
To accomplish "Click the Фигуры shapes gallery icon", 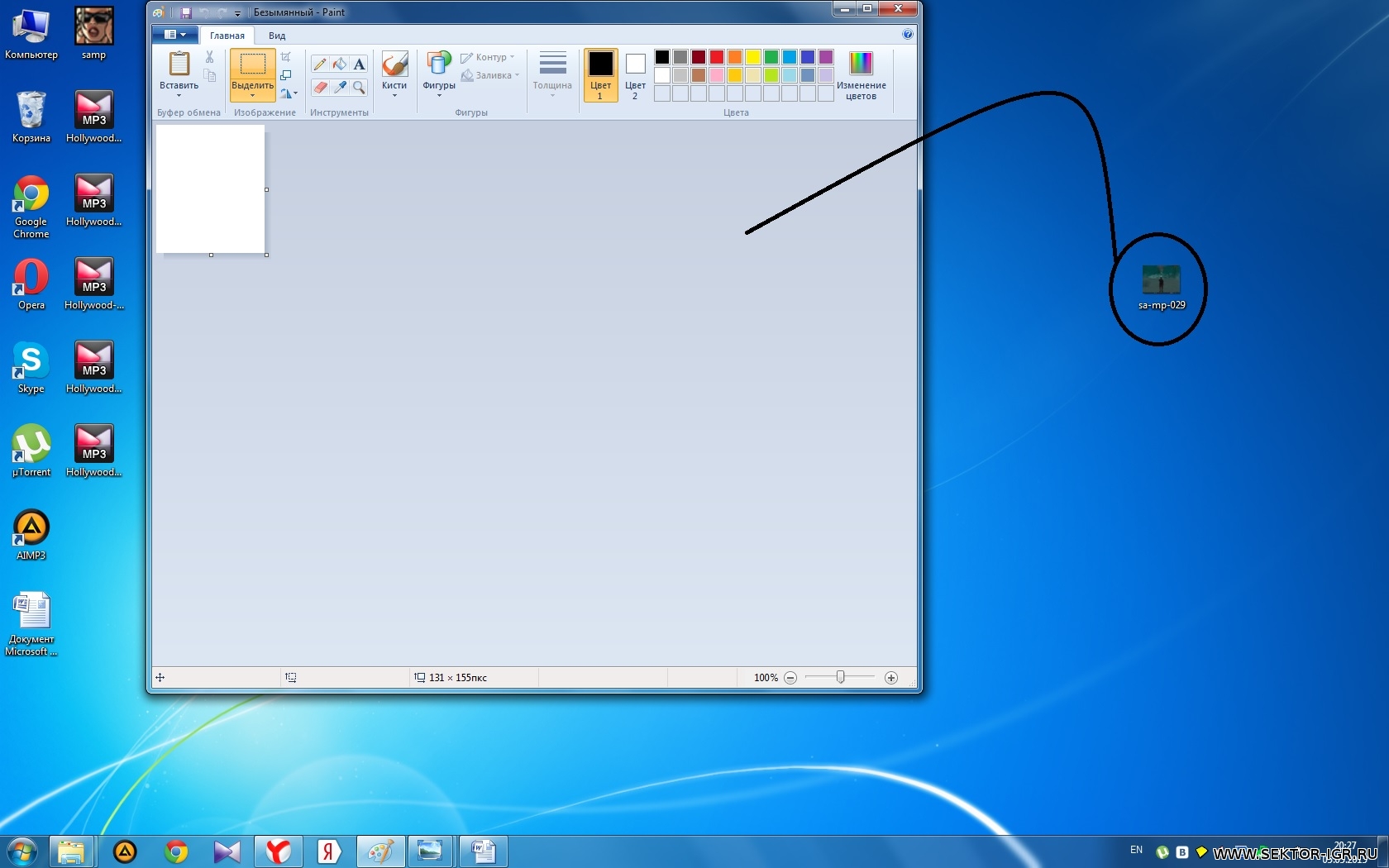I will click(x=439, y=64).
